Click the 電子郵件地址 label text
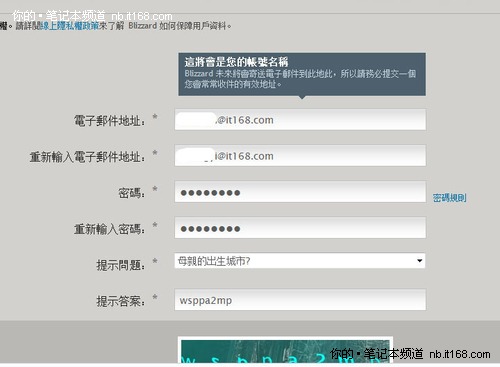This screenshot has height=367, width=500. [109, 121]
